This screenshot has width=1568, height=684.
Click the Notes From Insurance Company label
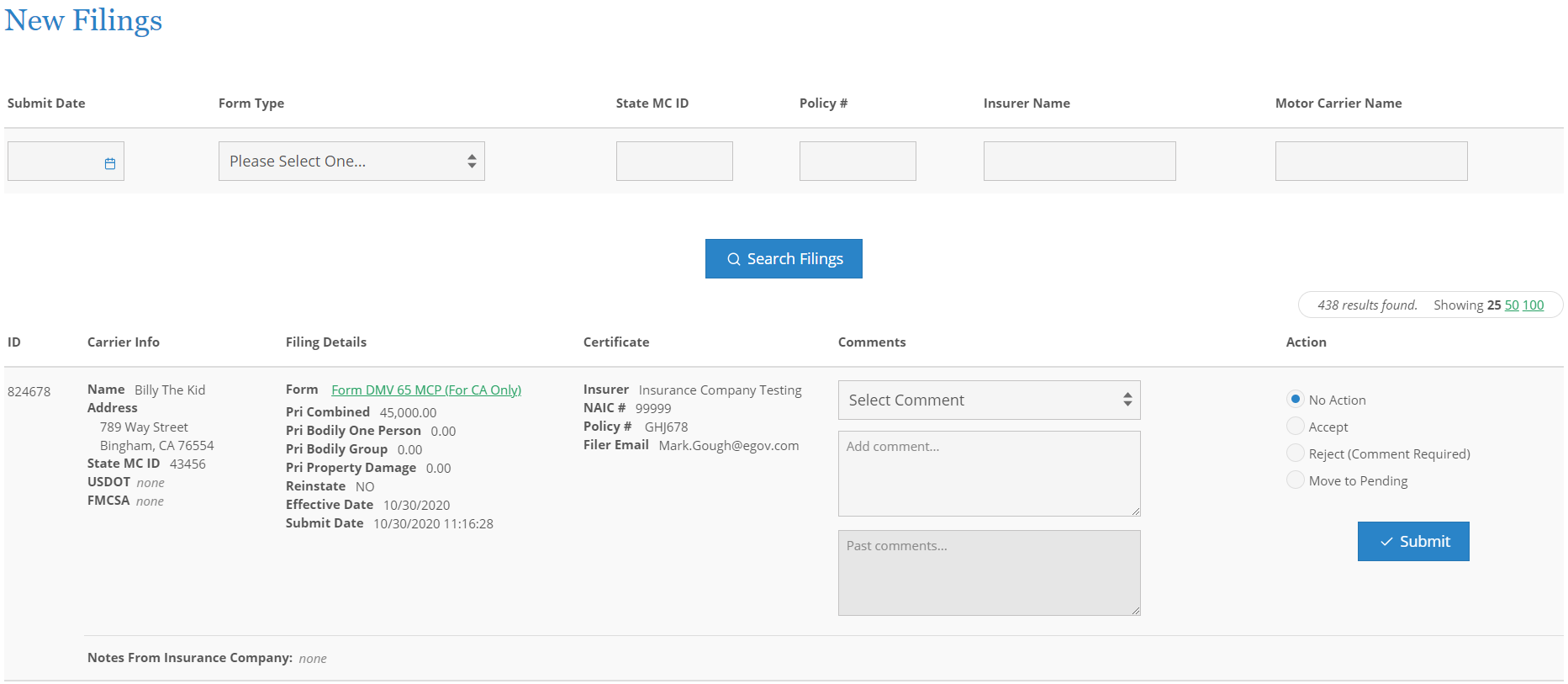coord(190,658)
